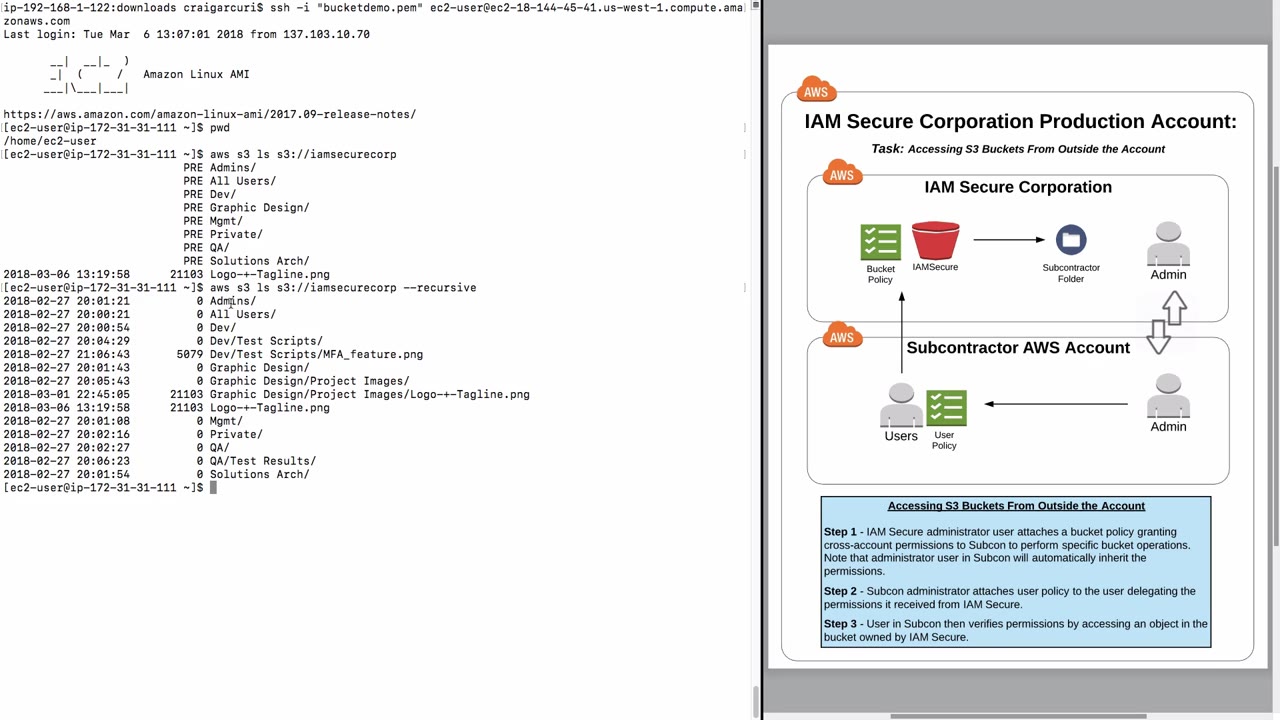Click the green User Policy checklist icon

coord(946,409)
